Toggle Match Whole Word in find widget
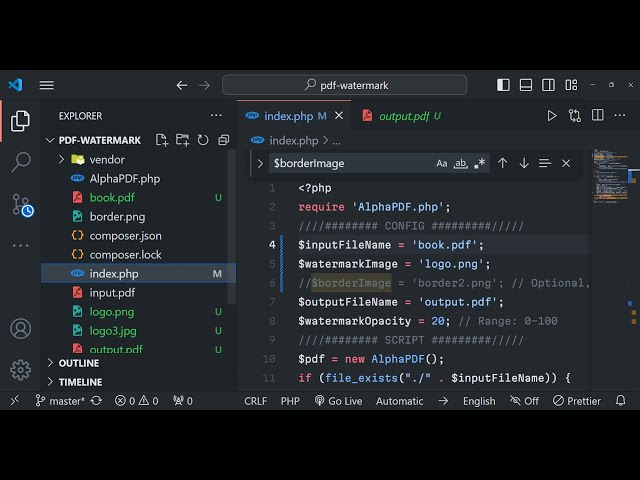Image resolution: width=640 pixels, height=480 pixels. (461, 163)
